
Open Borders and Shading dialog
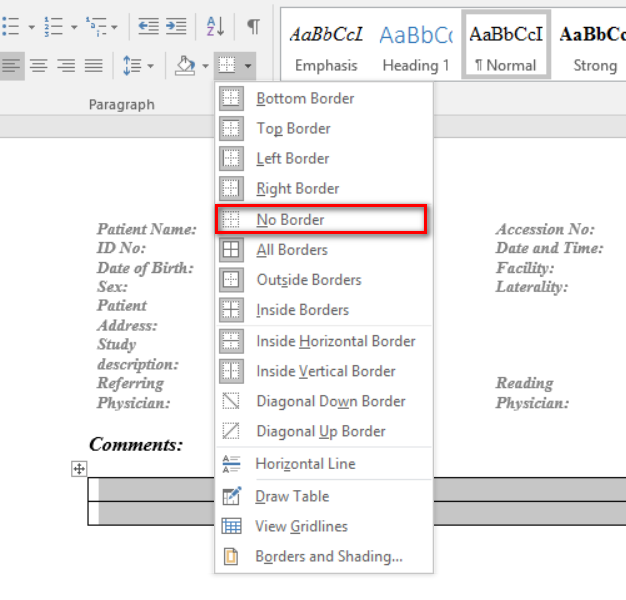click(x=328, y=557)
